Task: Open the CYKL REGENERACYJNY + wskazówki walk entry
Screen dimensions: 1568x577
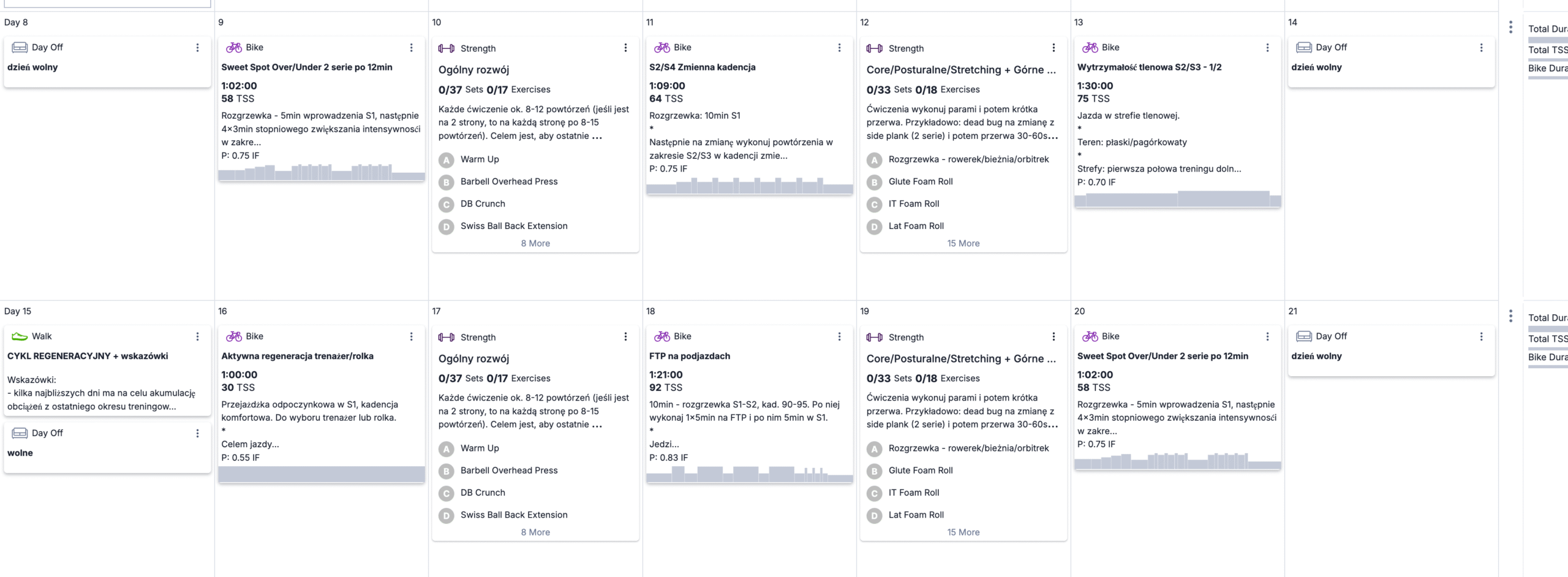Action: point(88,356)
